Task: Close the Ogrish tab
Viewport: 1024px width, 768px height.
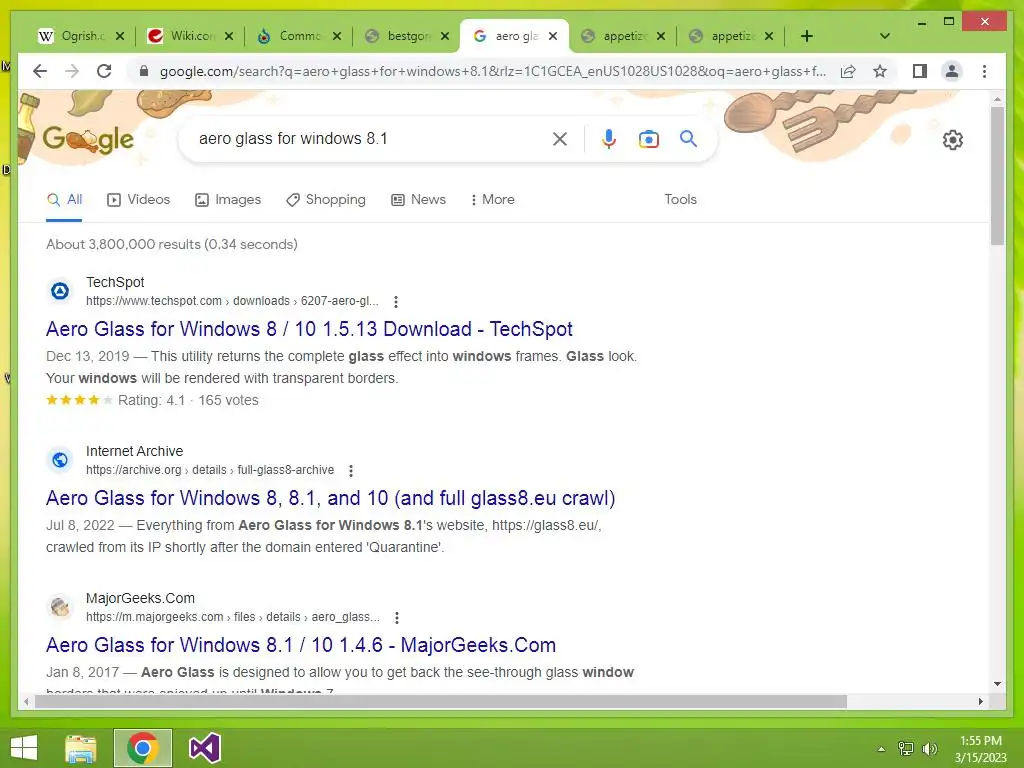Action: [x=120, y=36]
